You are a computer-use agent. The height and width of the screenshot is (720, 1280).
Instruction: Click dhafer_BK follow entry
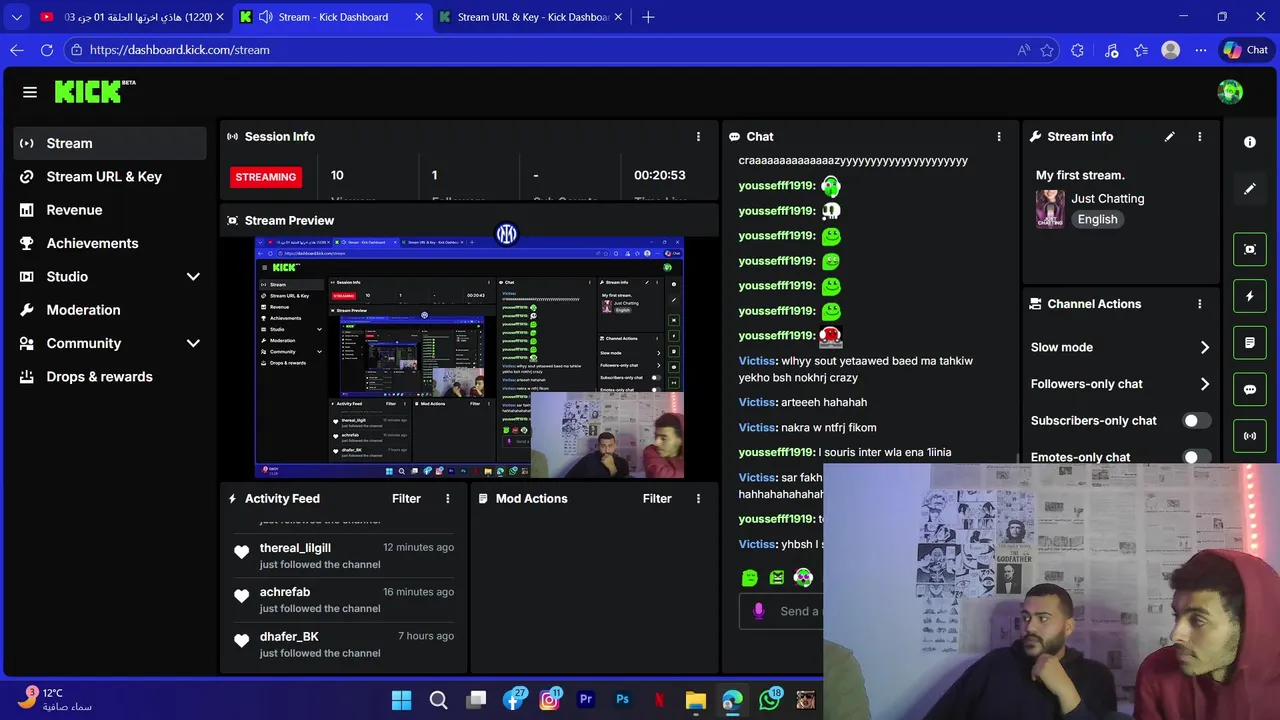click(344, 644)
